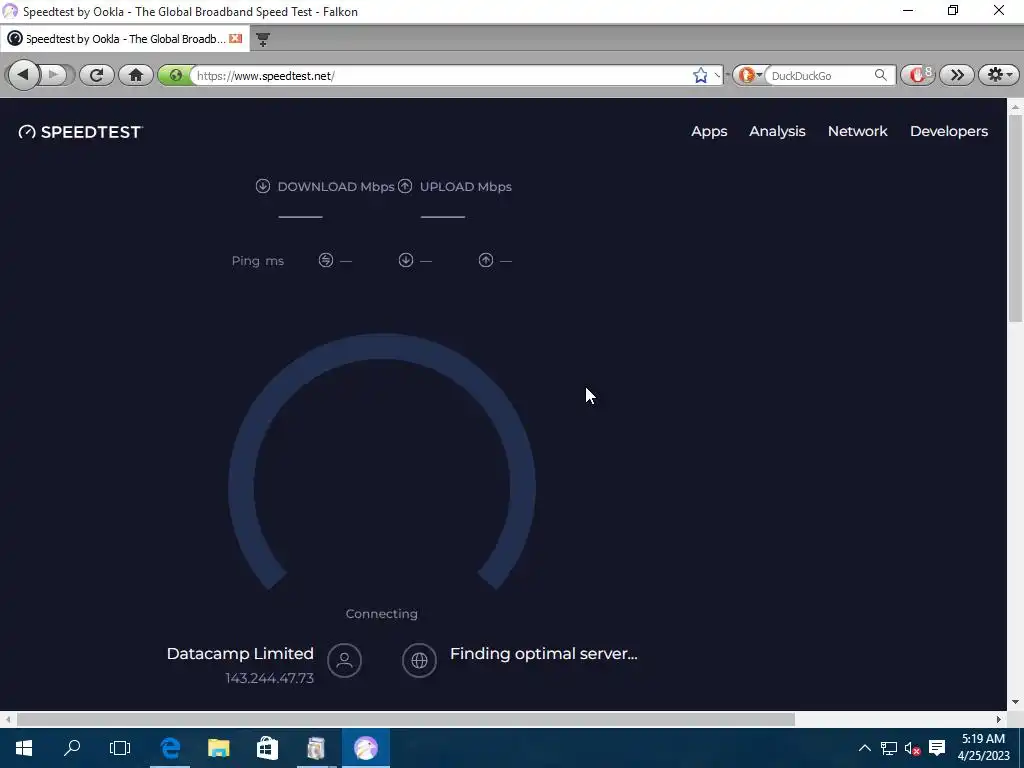Click the 'Finding optimal server...' text

tap(543, 654)
